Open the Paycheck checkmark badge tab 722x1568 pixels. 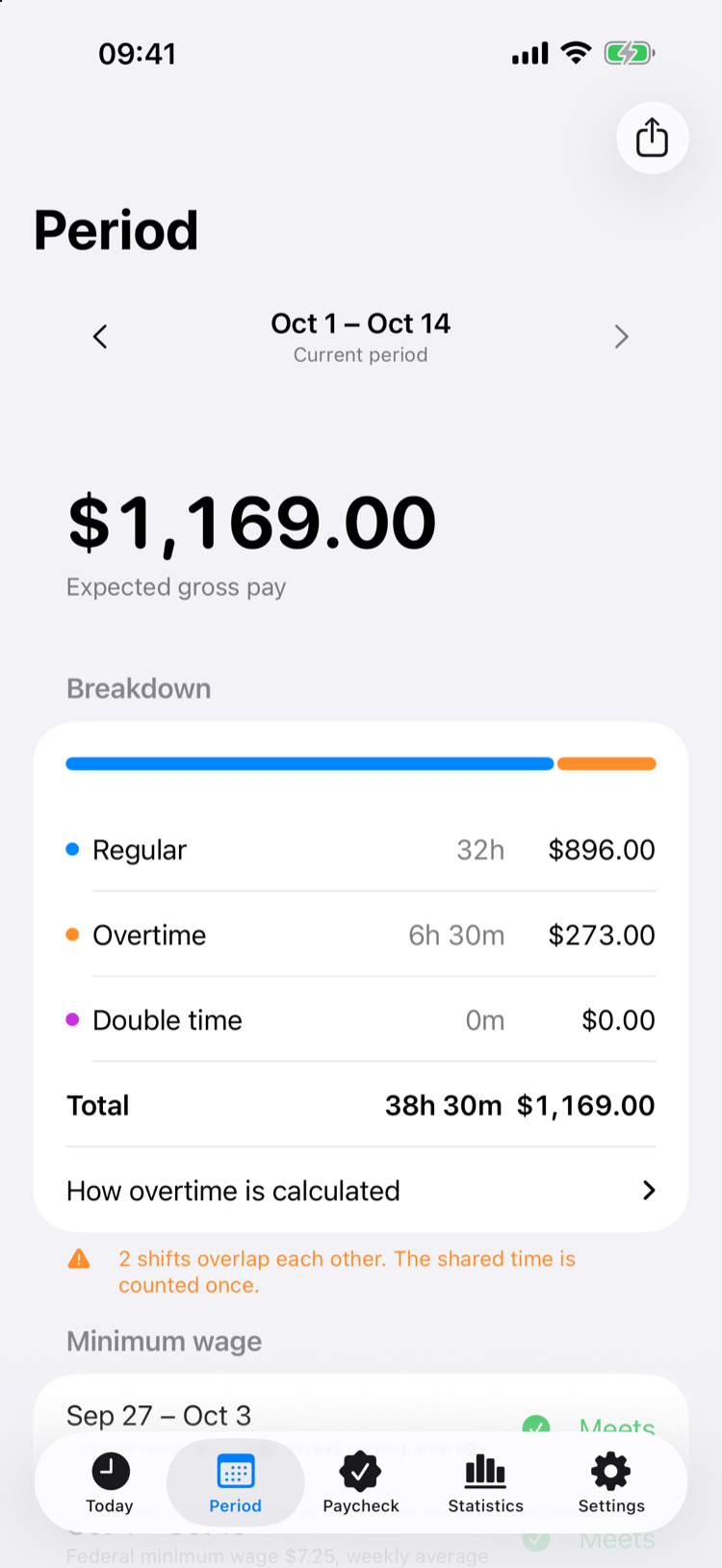coord(361,1471)
